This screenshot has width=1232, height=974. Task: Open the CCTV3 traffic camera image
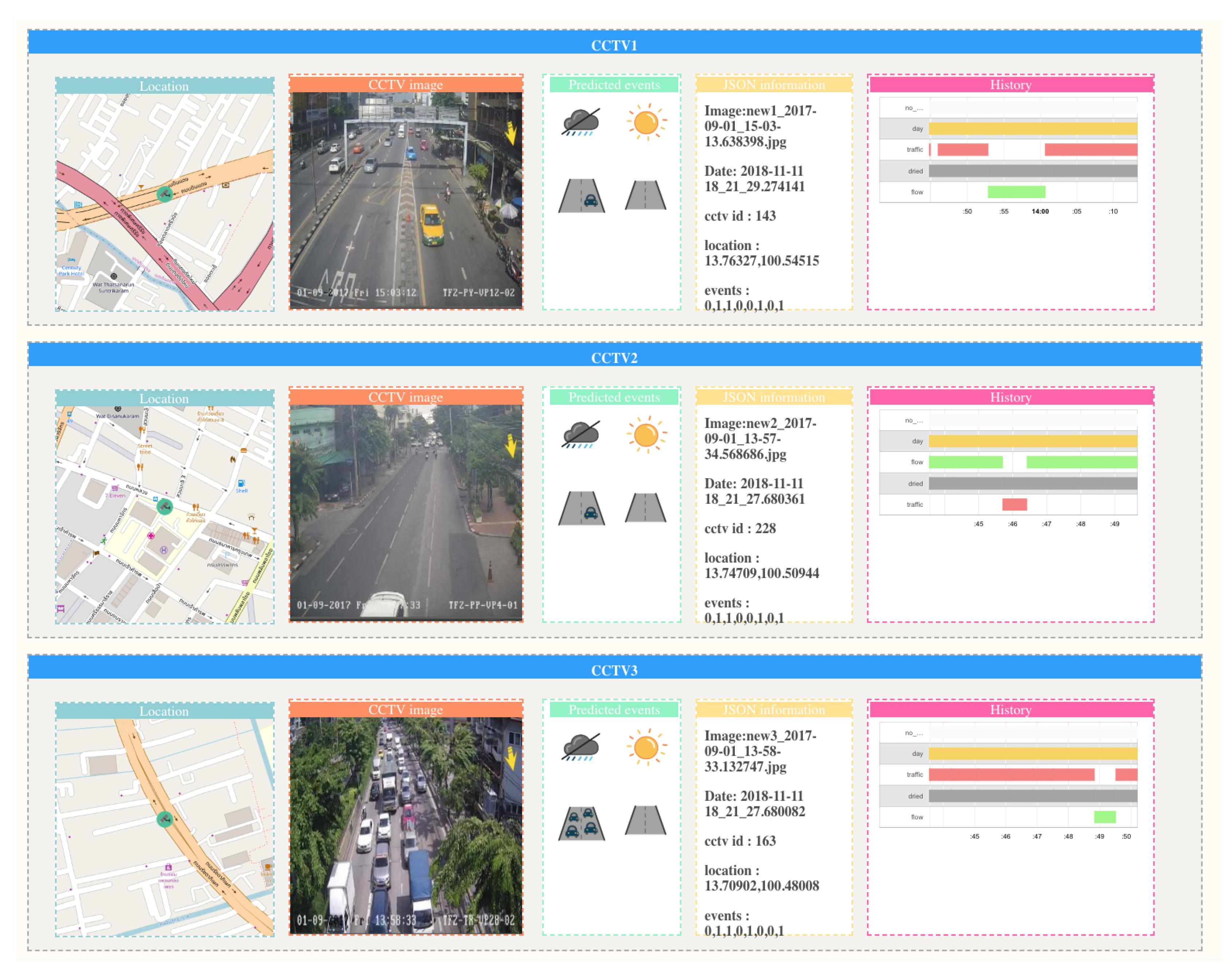coord(405,825)
